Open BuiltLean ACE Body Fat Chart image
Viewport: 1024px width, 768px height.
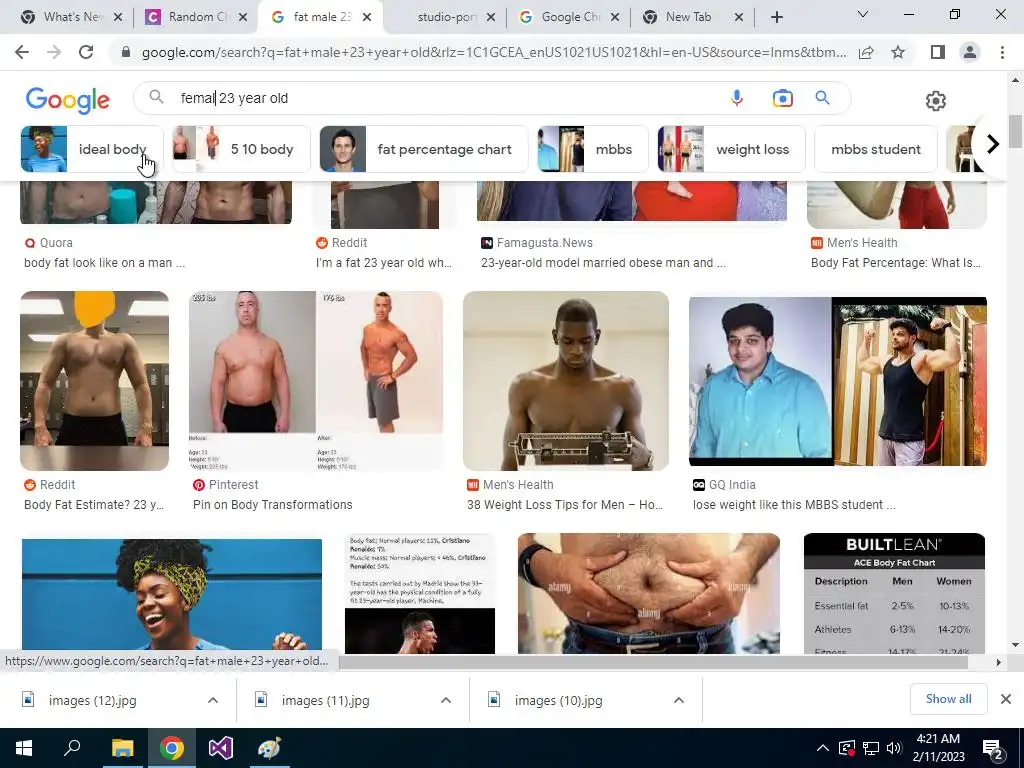[894, 594]
